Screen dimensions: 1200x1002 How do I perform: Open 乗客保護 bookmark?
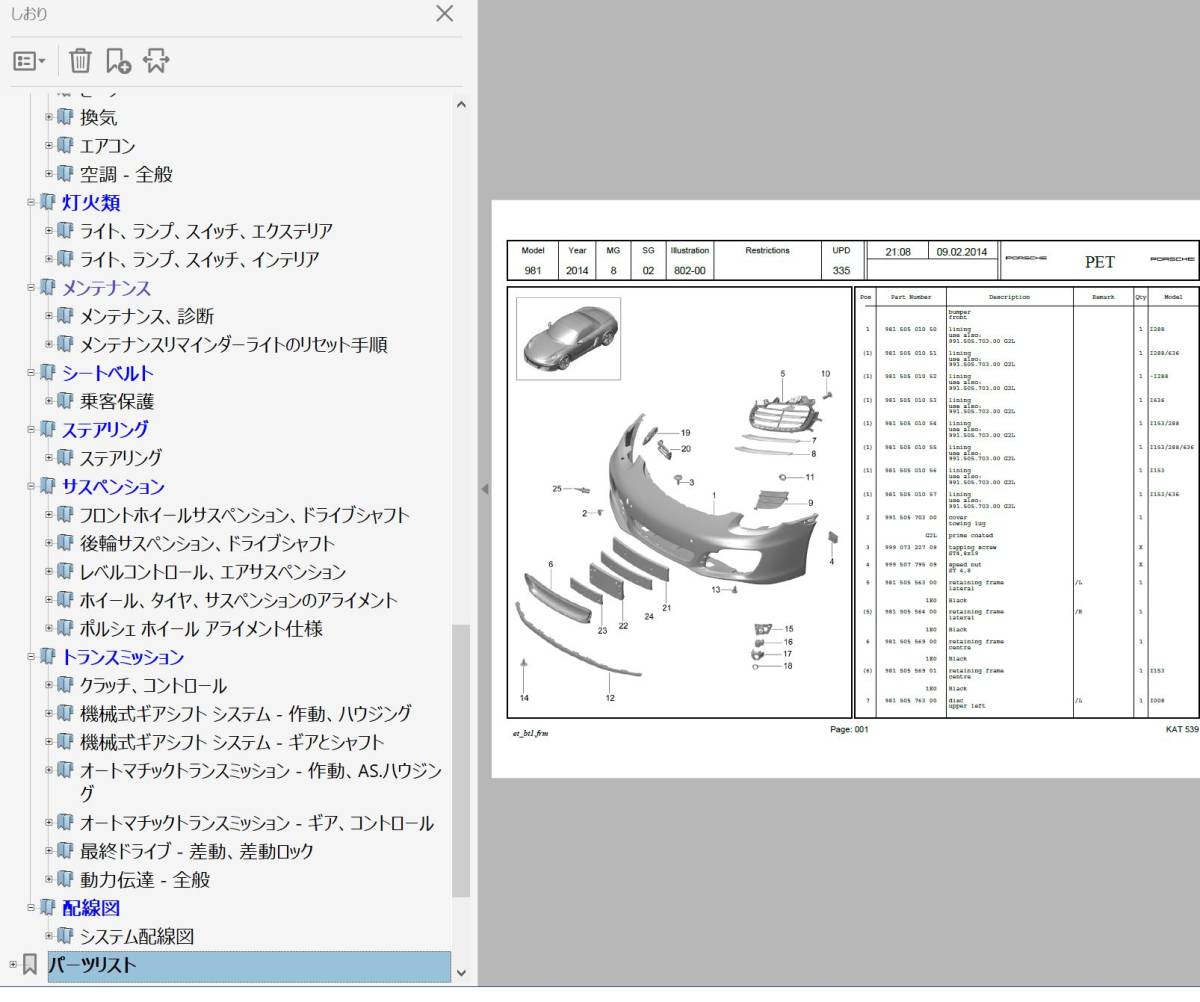point(117,401)
